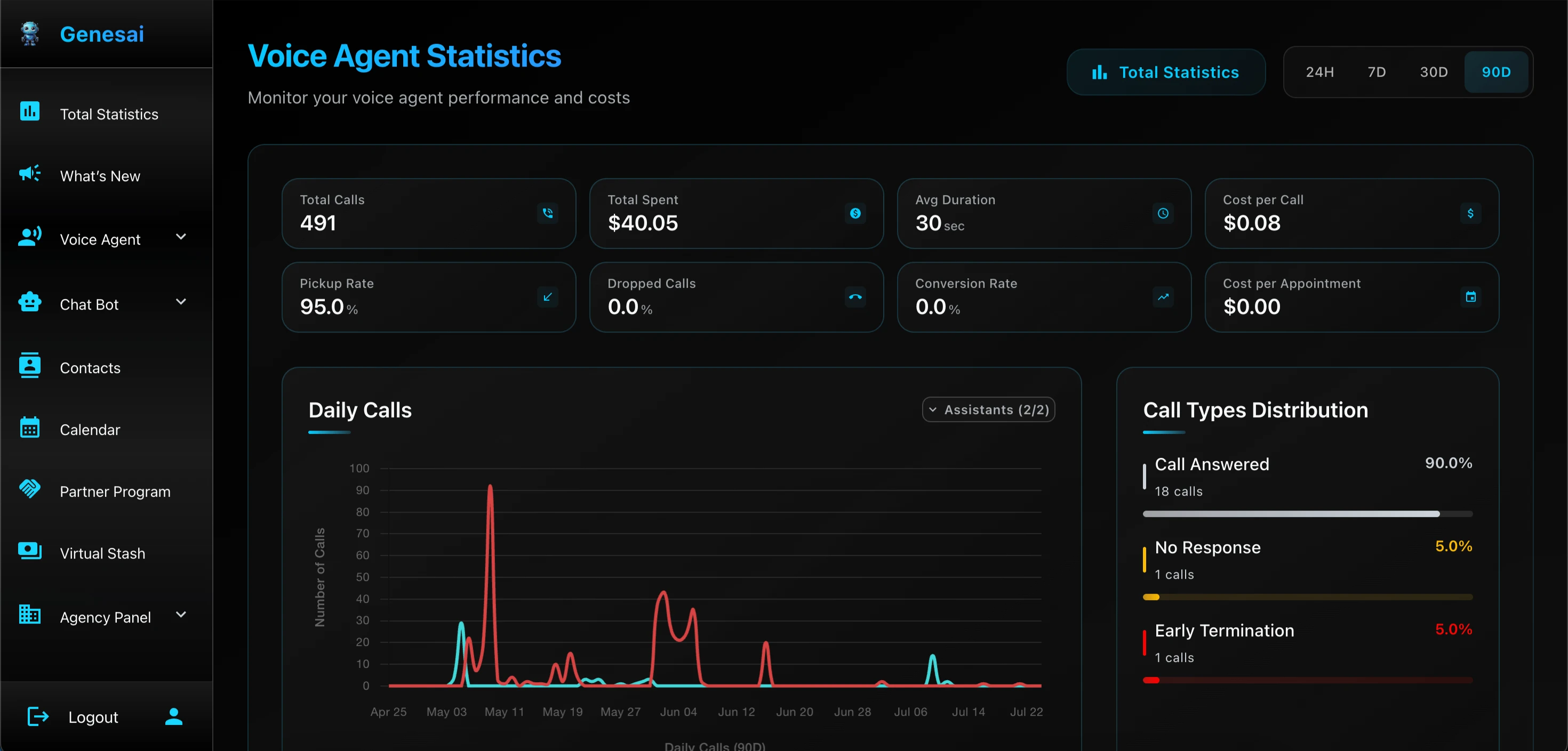Click the Virtual Stash wallet icon
The height and width of the screenshot is (751, 1568).
pos(30,551)
